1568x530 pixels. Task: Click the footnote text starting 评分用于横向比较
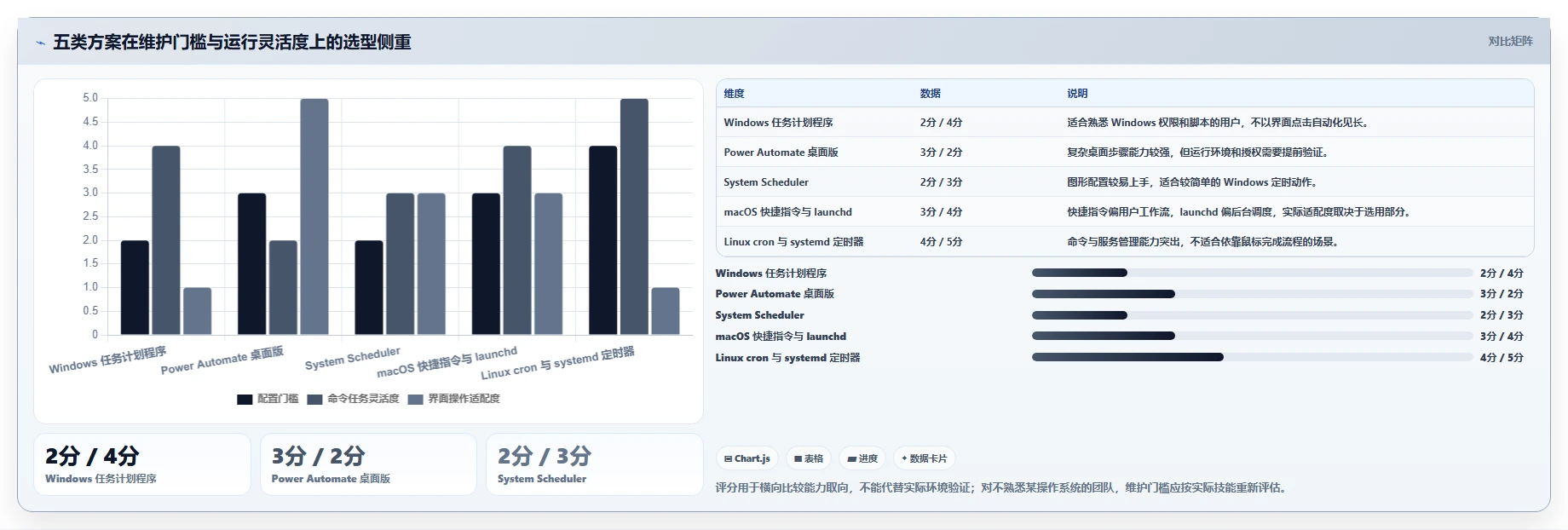1002,488
